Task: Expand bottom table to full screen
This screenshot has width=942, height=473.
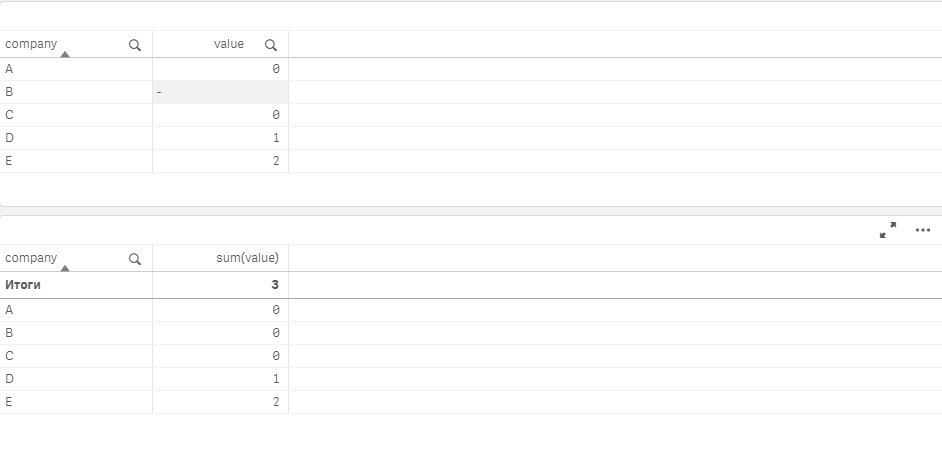Action: [x=888, y=230]
